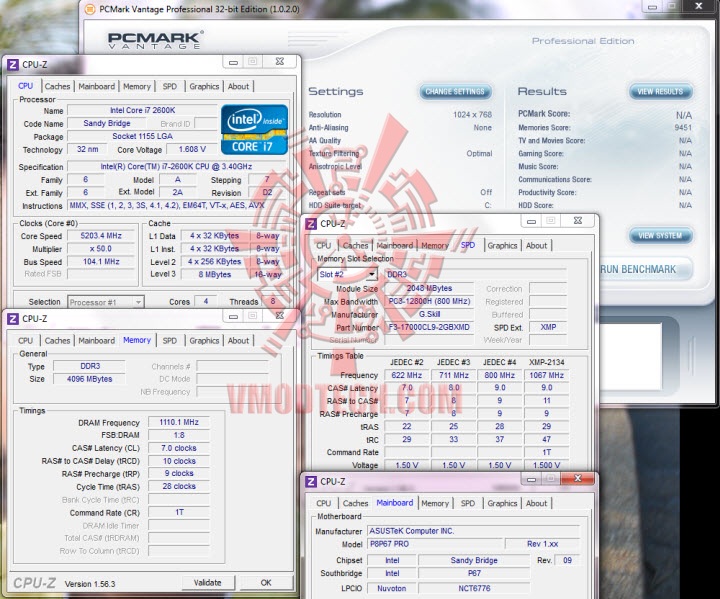Close the CPU-Z Mainboard window with the red X

click(x=578, y=479)
